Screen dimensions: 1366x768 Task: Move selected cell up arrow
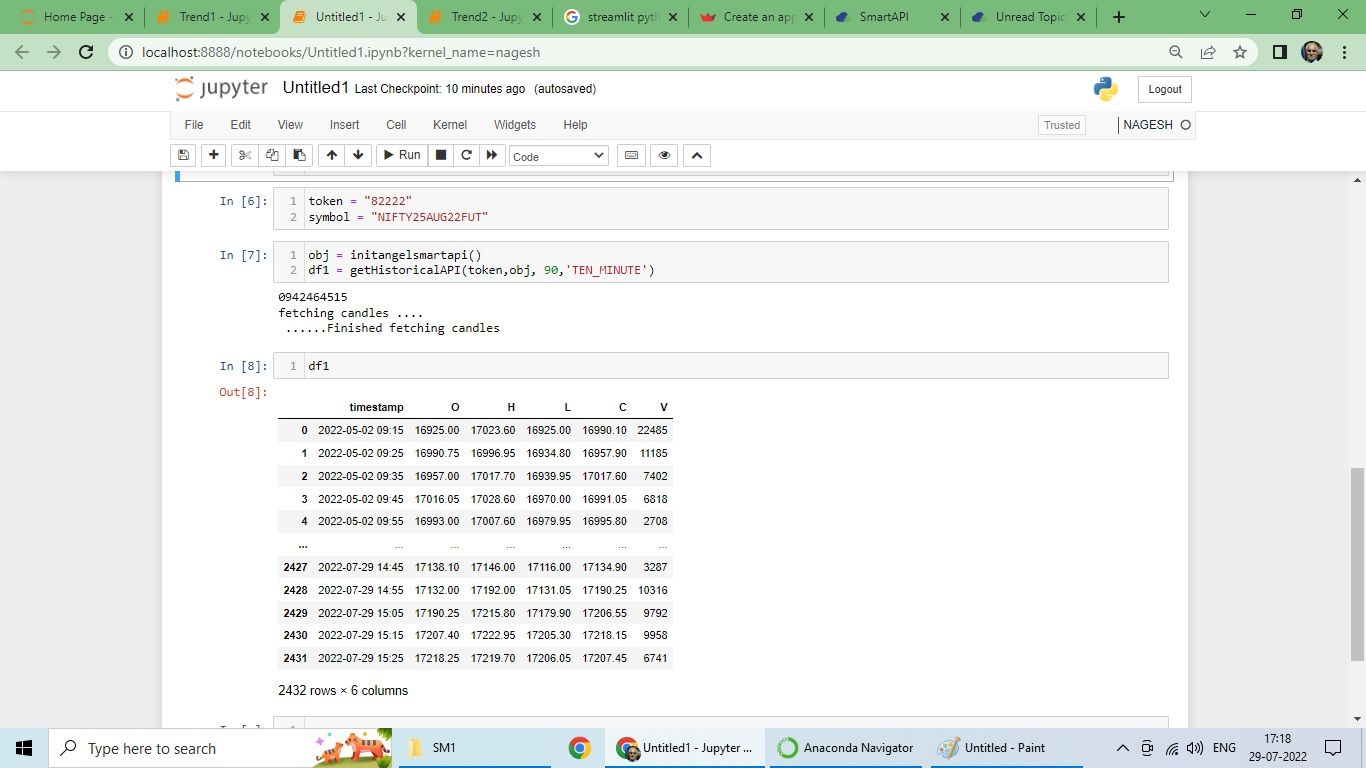point(331,155)
